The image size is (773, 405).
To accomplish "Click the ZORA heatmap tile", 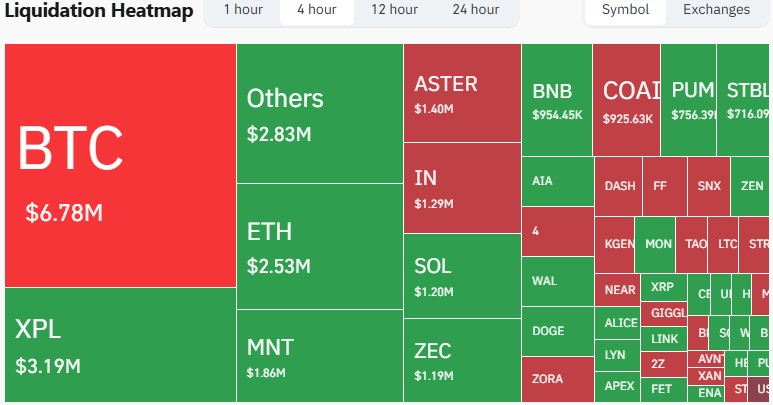I will (x=557, y=380).
